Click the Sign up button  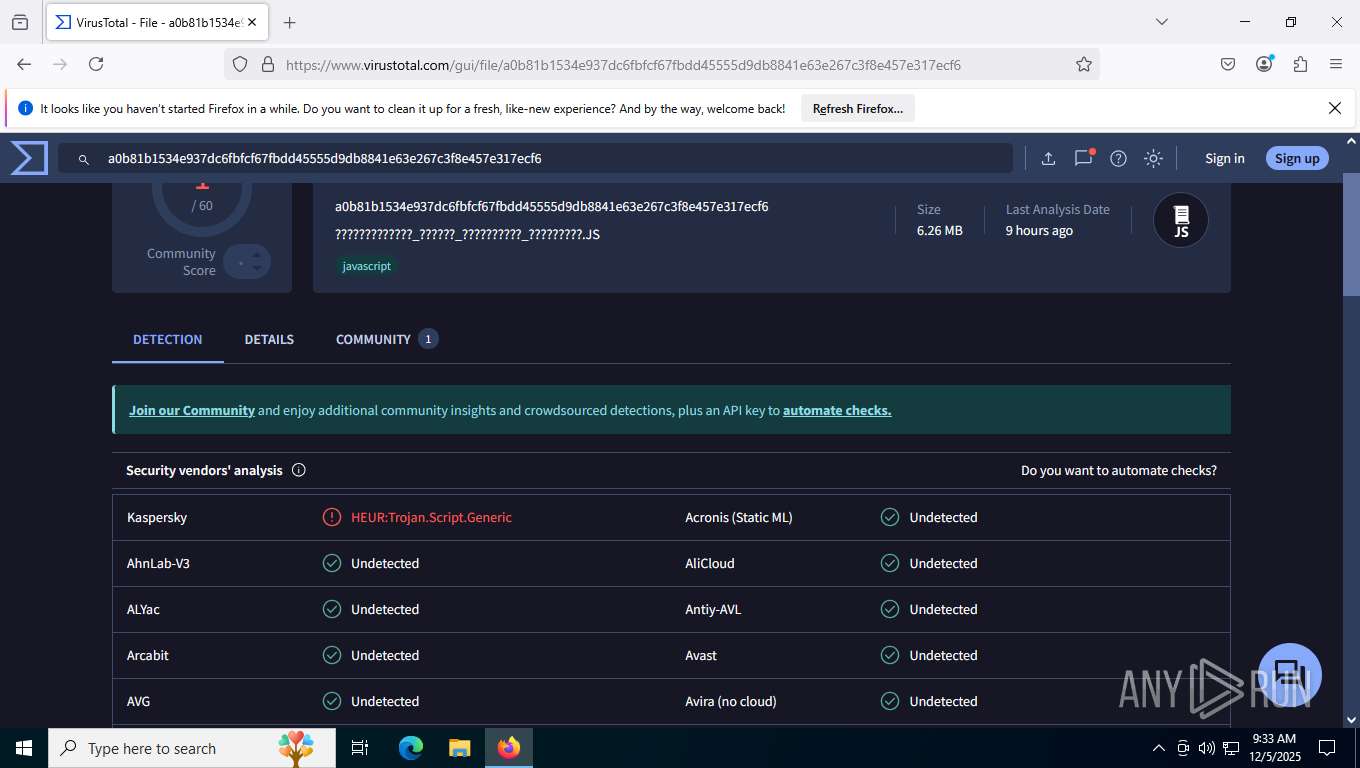pos(1297,158)
